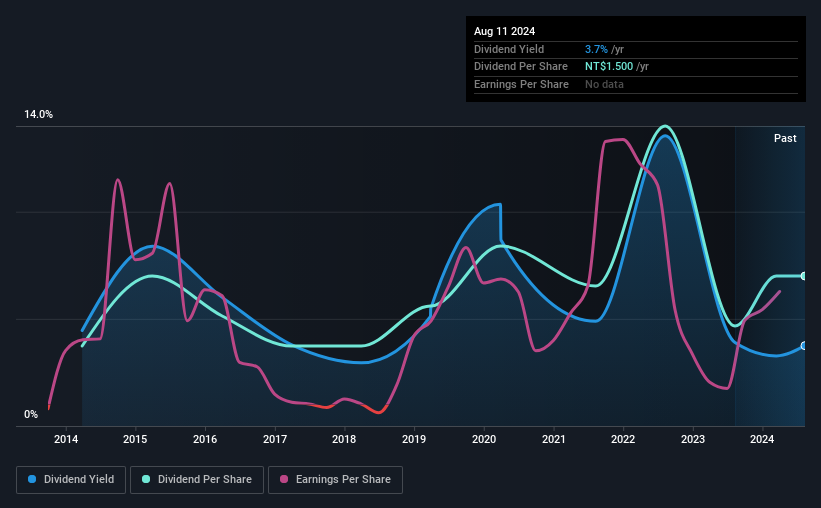Click the 0% y-axis label

[31, 414]
